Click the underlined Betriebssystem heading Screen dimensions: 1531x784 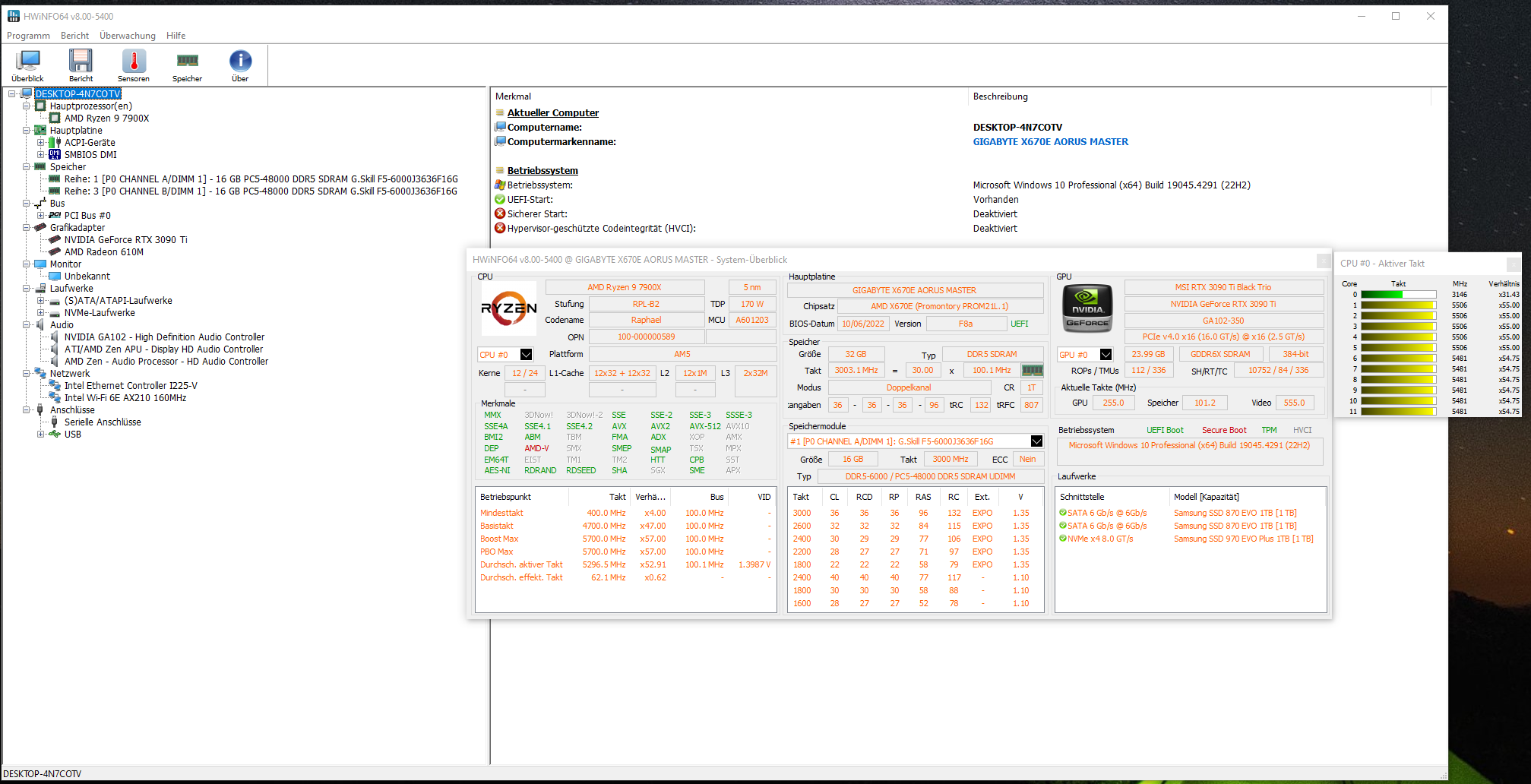[x=542, y=171]
